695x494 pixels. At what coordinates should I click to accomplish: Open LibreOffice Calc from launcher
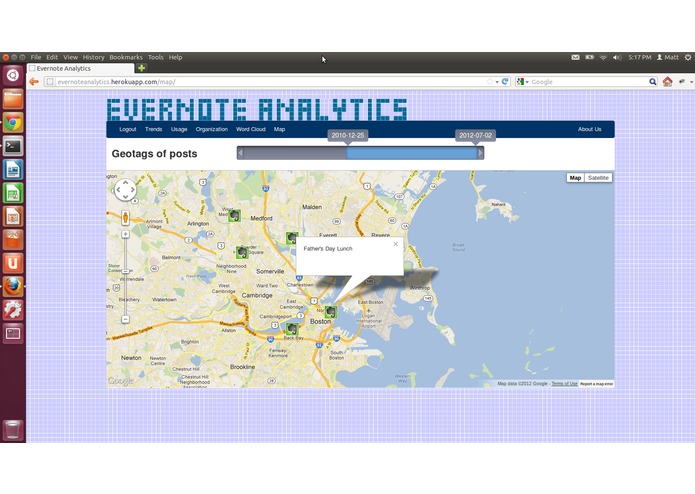tap(13, 193)
